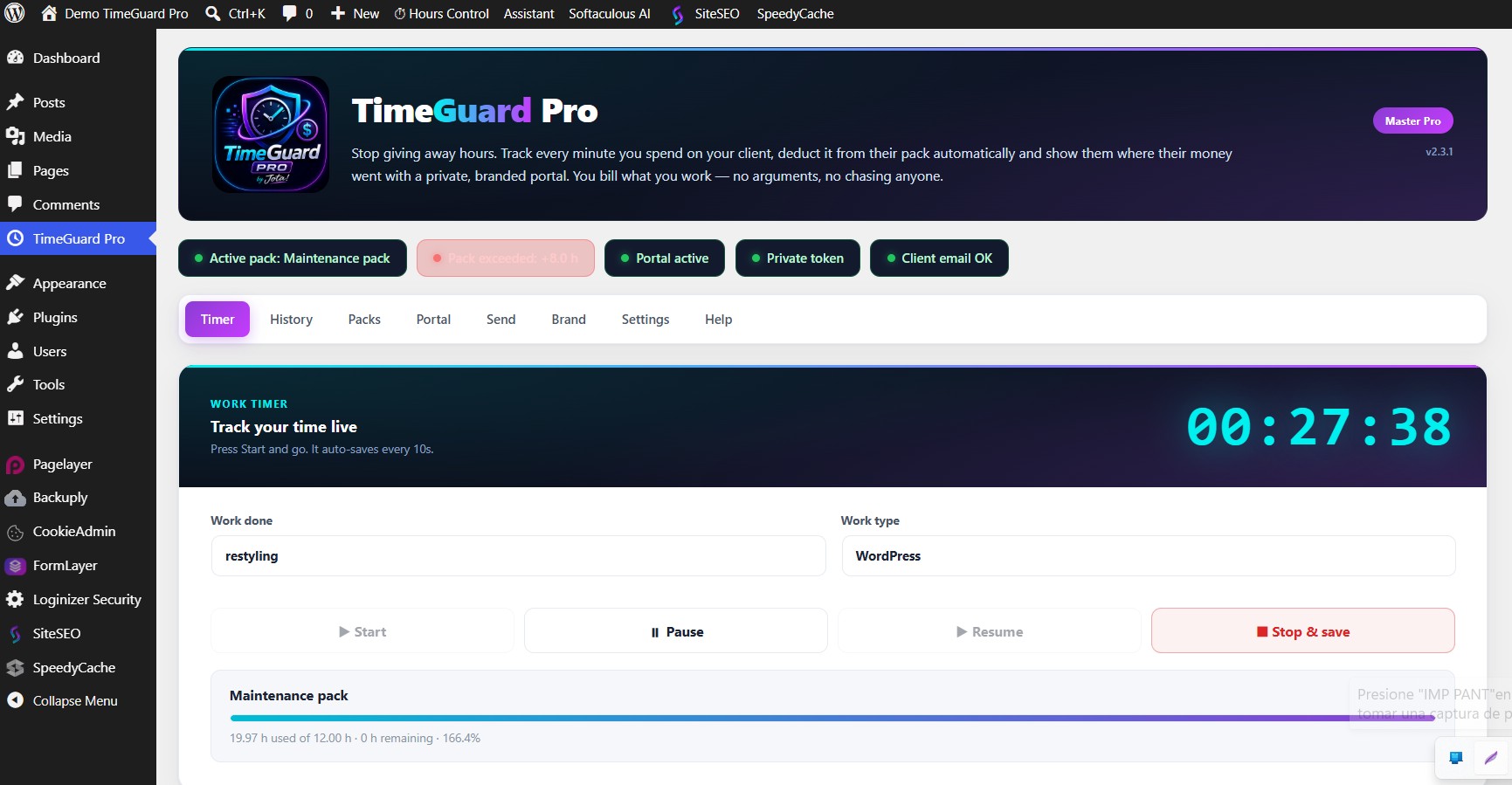Switch to the Brand tab

569,320
